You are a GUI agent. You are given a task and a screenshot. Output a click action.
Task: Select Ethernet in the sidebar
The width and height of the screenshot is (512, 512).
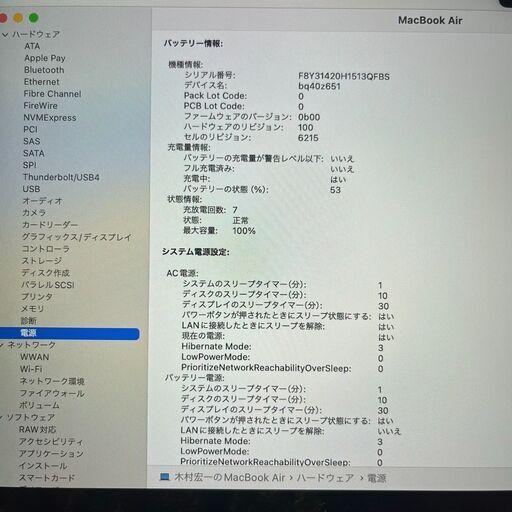point(41,82)
